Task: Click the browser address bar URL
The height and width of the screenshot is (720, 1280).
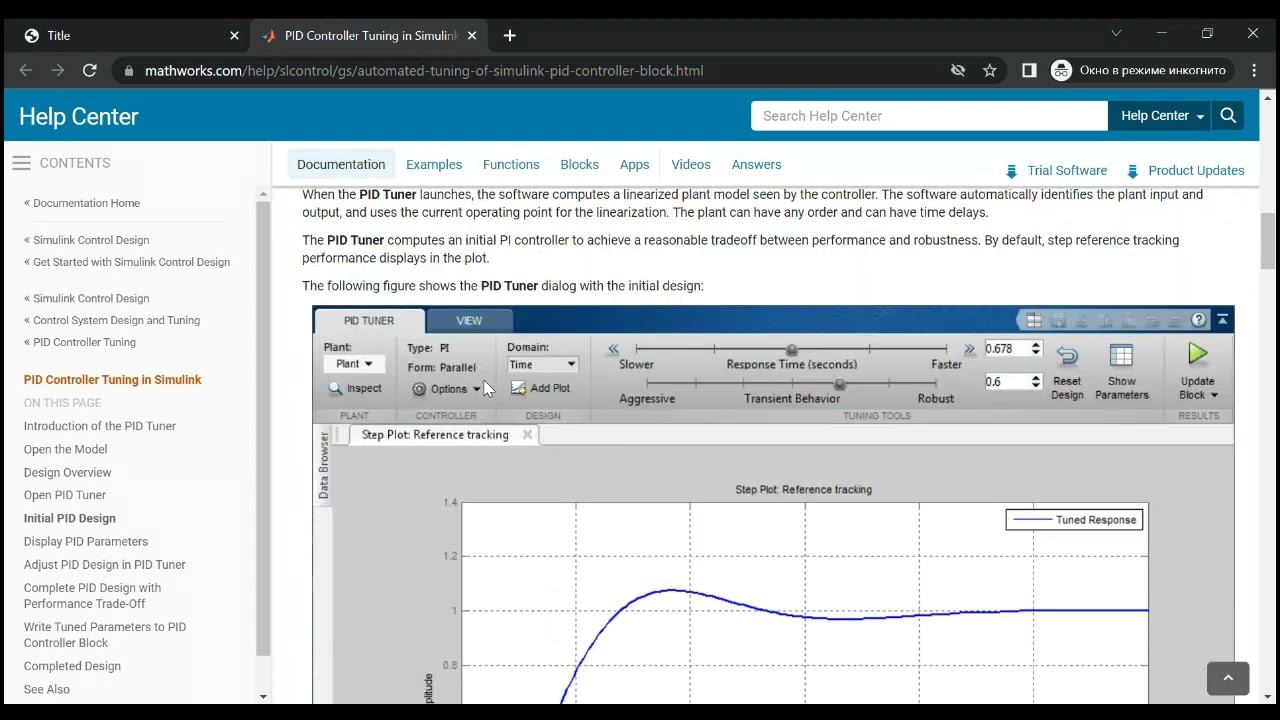Action: (x=424, y=71)
